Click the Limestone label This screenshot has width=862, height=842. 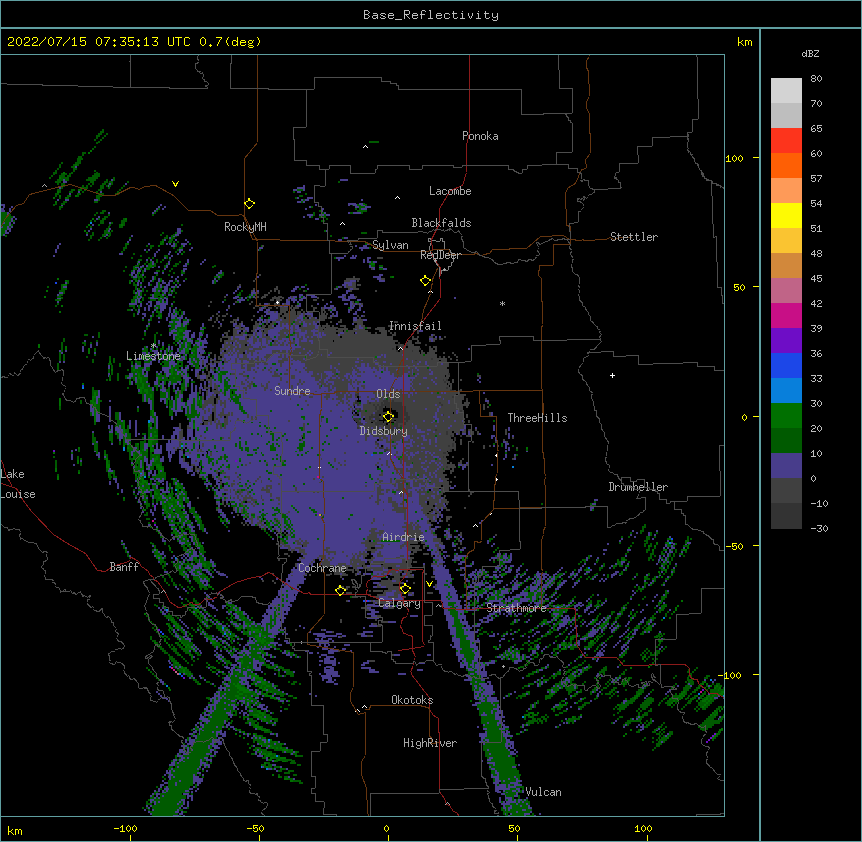(153, 356)
